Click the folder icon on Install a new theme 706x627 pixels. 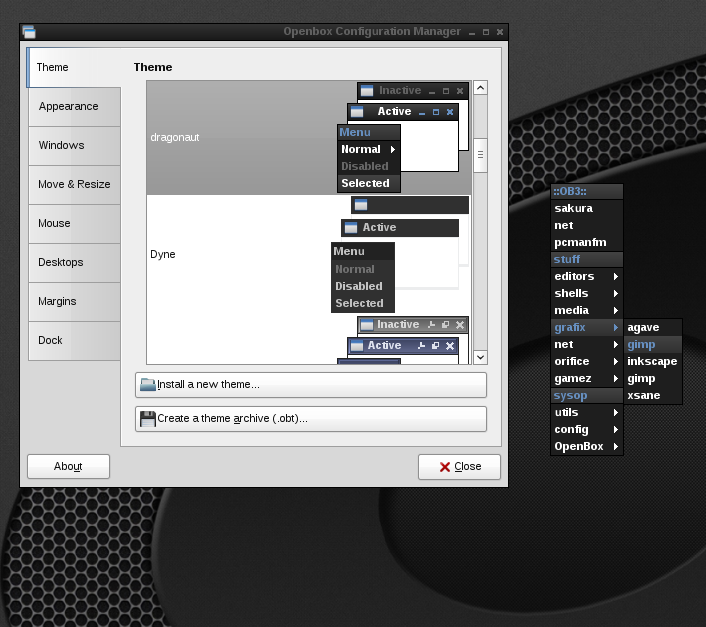(x=147, y=384)
